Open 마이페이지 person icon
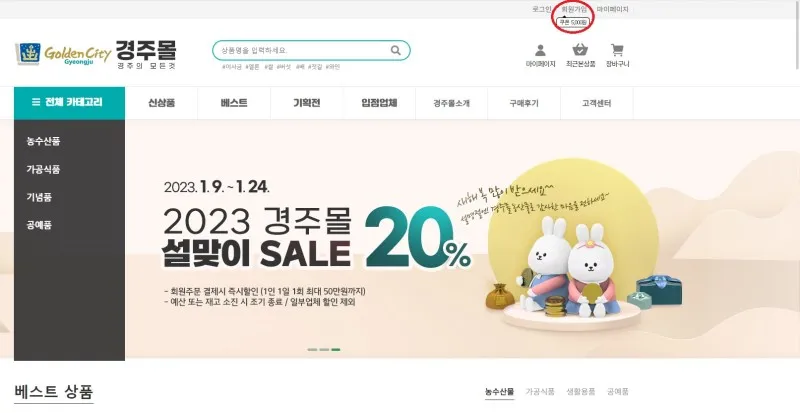 point(540,50)
